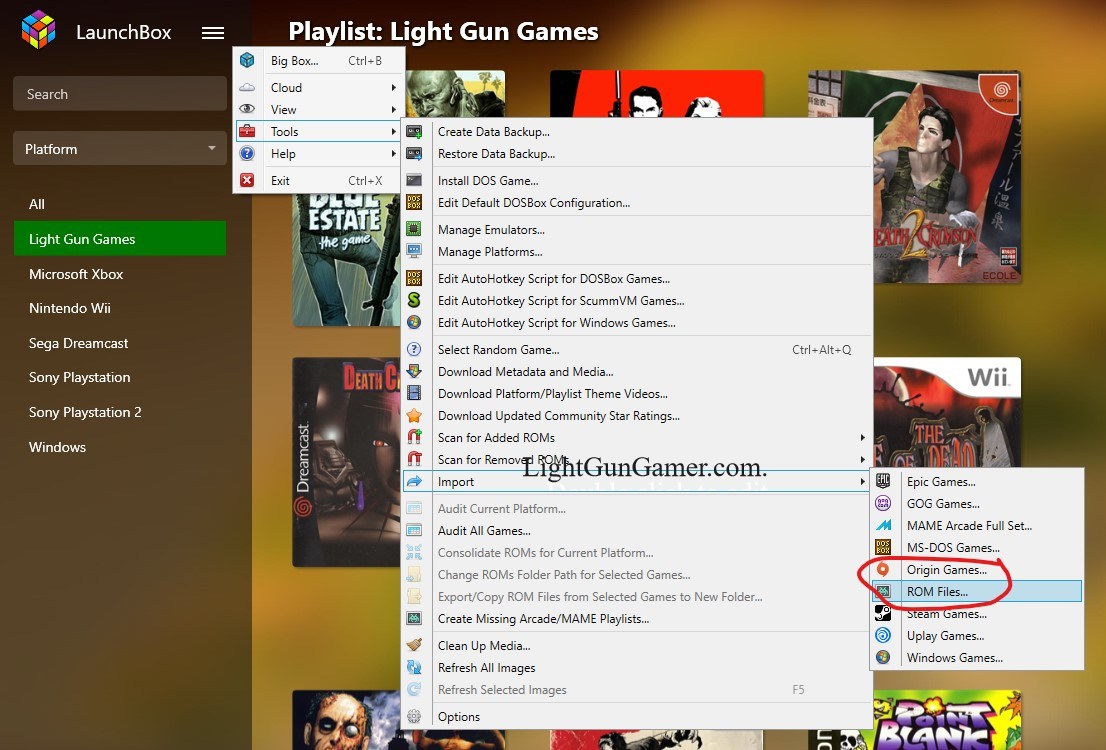Click the Theme Videos film icon
The height and width of the screenshot is (750, 1106).
tap(414, 393)
